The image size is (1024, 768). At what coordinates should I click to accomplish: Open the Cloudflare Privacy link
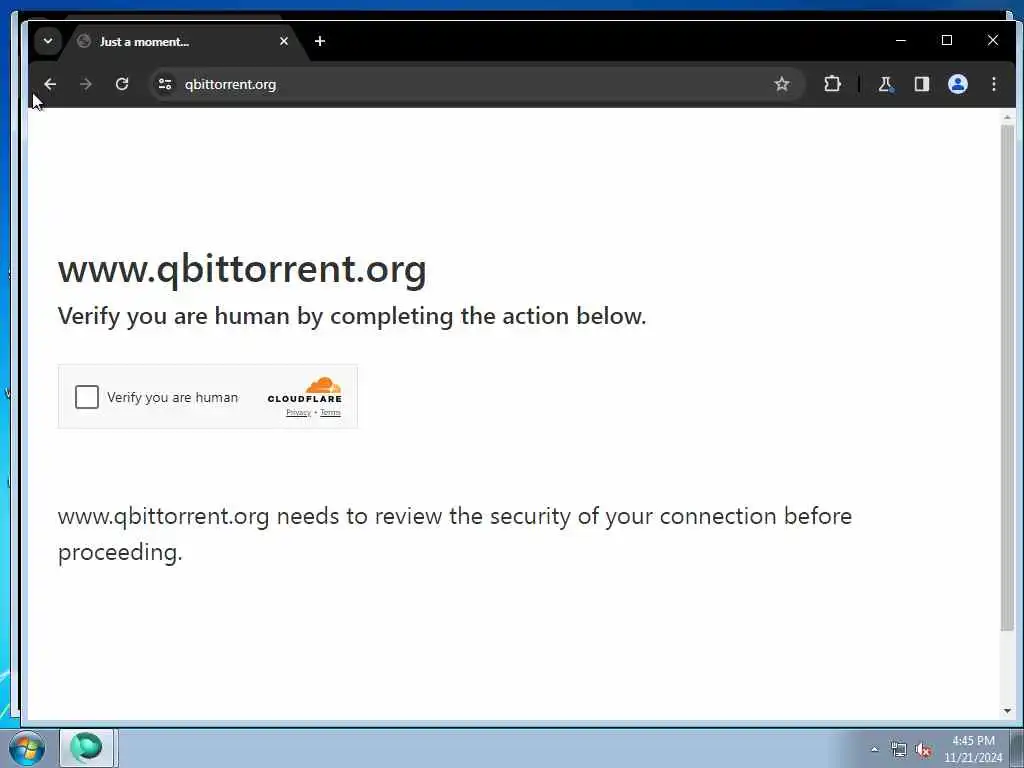tap(298, 413)
